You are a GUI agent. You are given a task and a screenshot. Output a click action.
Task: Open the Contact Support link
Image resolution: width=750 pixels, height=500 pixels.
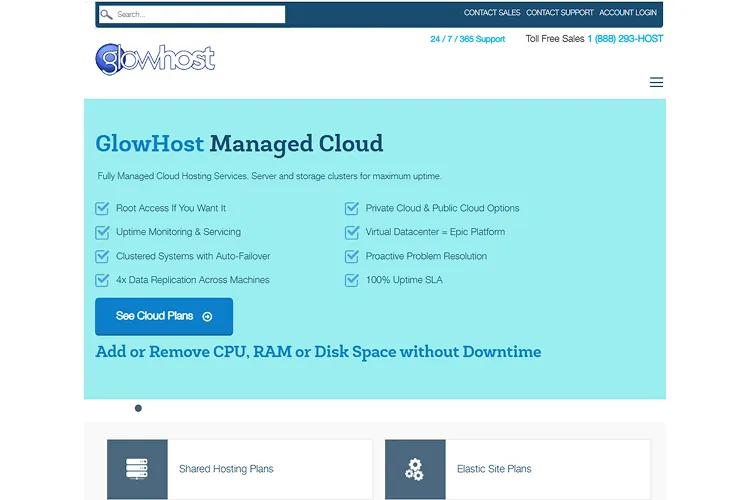(x=560, y=13)
